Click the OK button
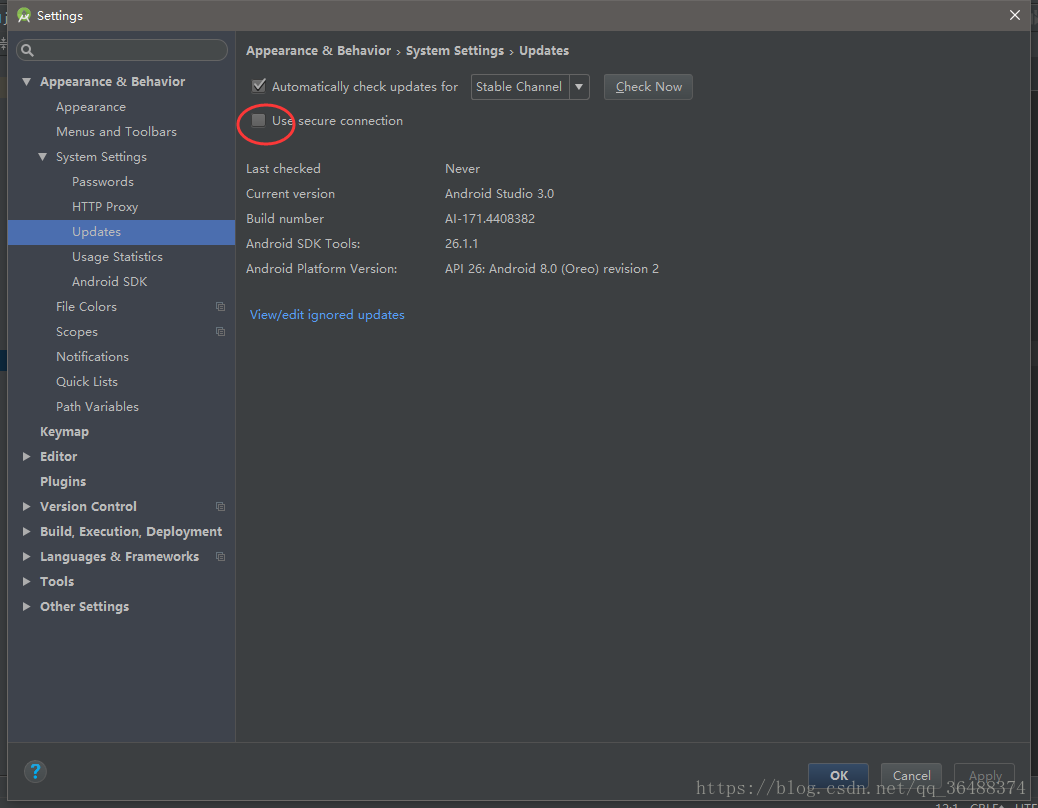1038x808 pixels. pyautogui.click(x=838, y=776)
